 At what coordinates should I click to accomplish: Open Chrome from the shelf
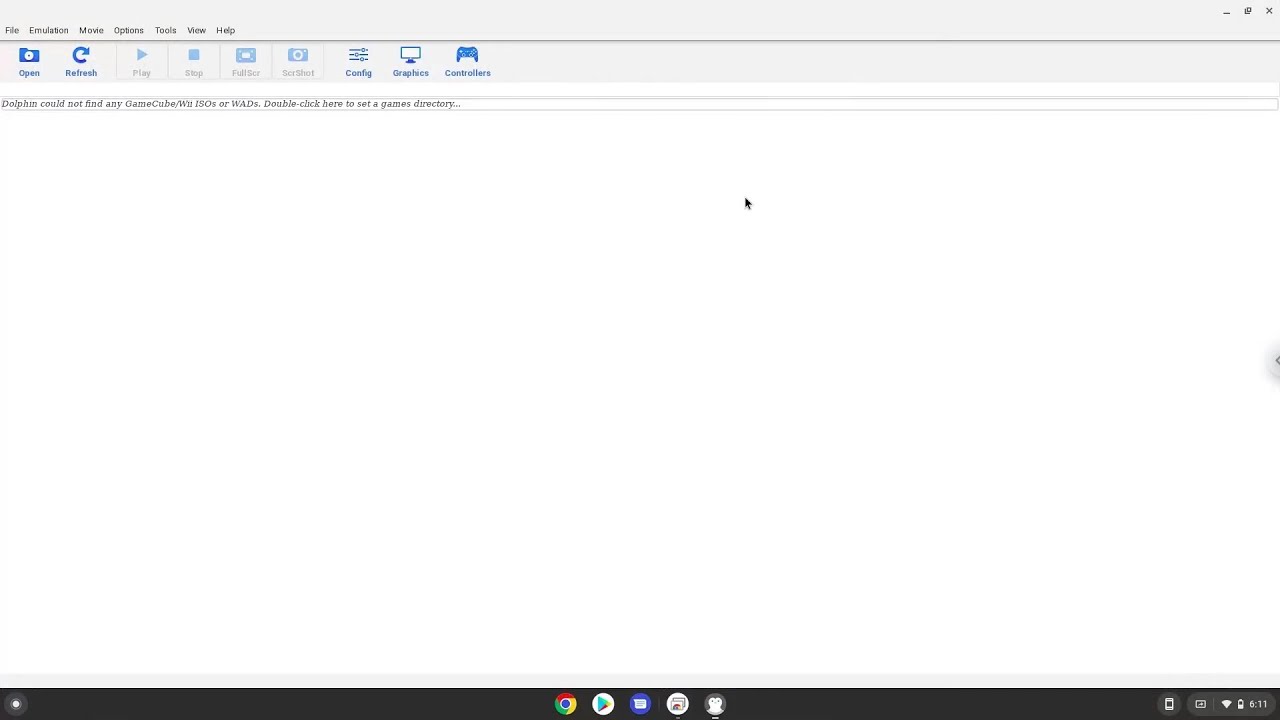click(x=566, y=704)
